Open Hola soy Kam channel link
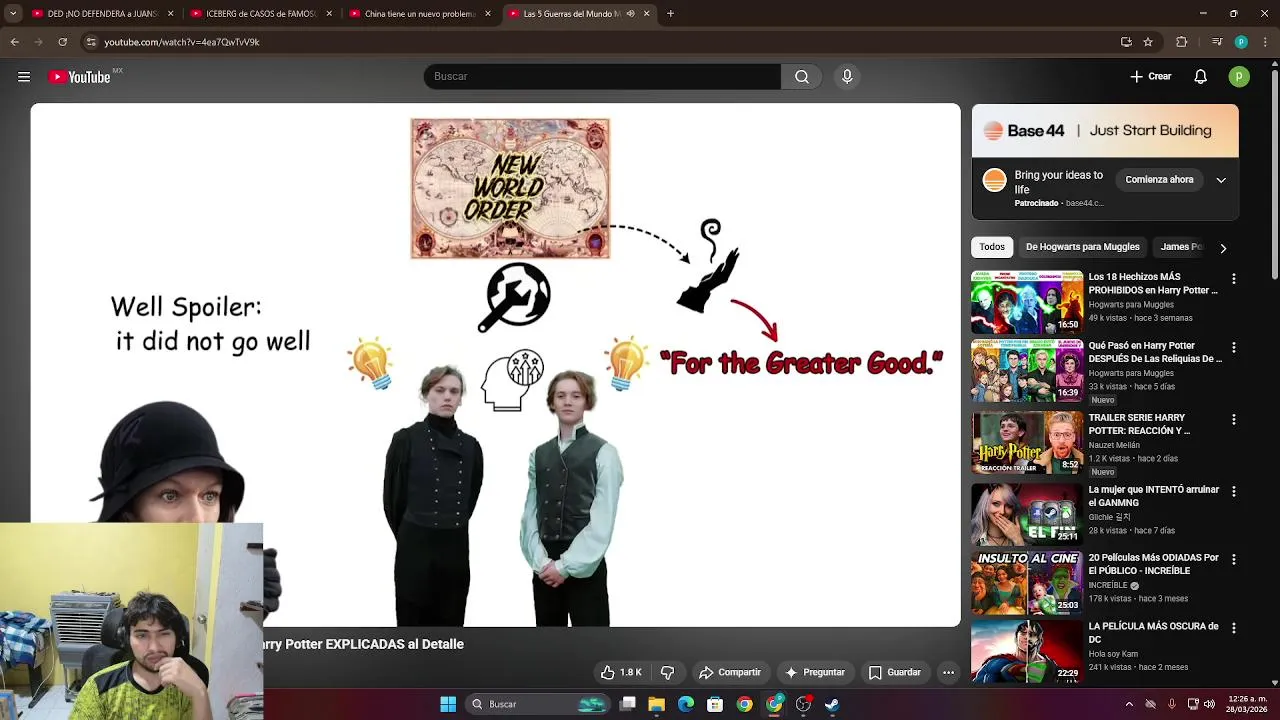This screenshot has width=1280, height=720. (1113, 654)
